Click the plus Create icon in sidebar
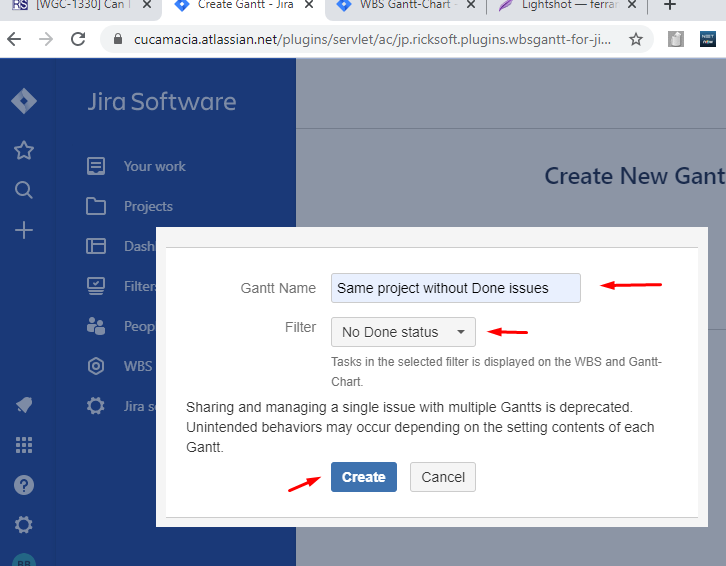 pos(24,230)
